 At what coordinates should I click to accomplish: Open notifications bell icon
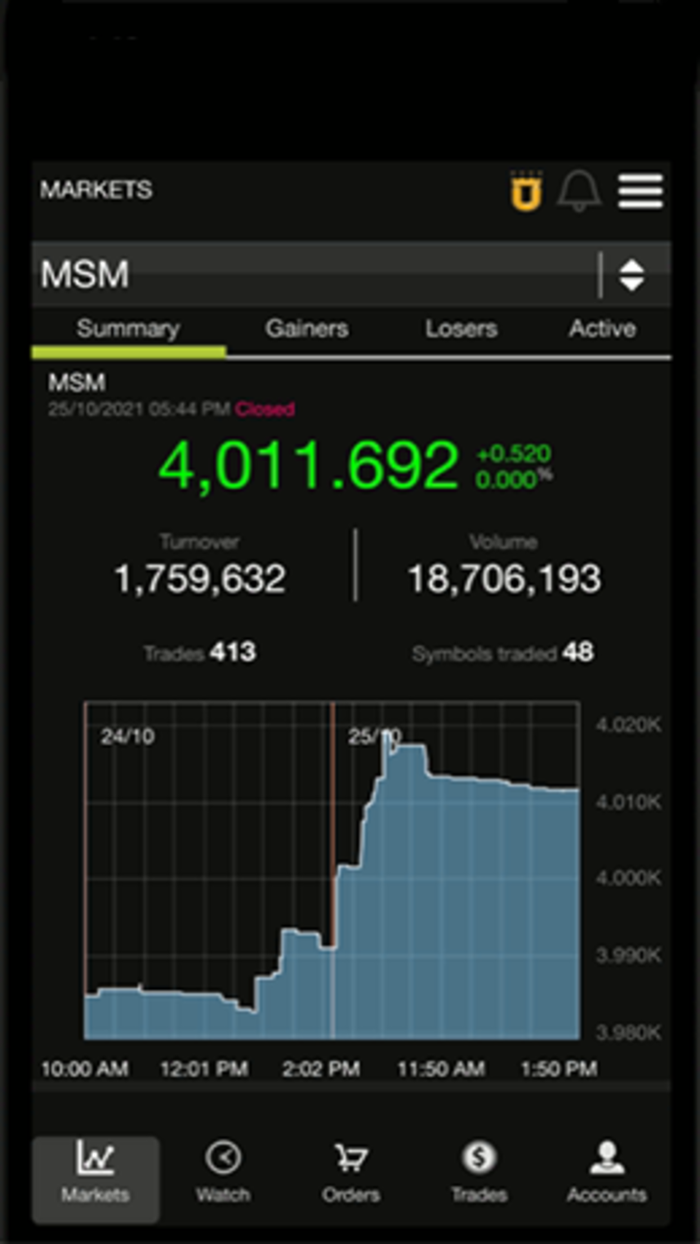[580, 191]
